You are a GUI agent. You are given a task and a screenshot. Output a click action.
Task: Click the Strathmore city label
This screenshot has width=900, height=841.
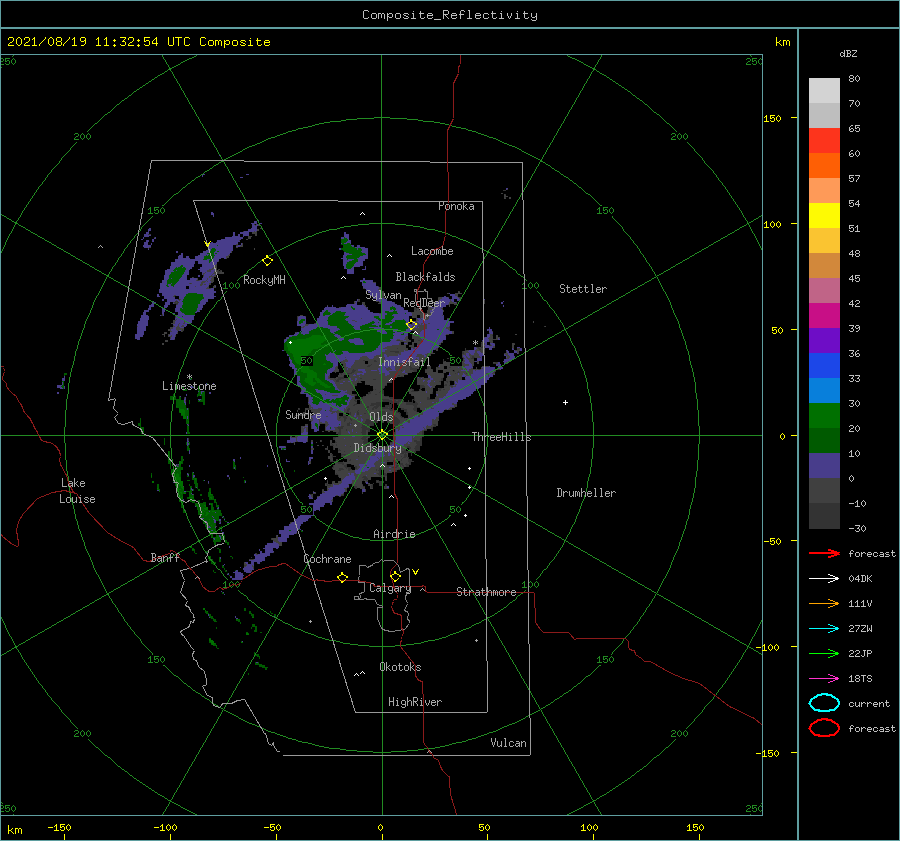pos(486,592)
